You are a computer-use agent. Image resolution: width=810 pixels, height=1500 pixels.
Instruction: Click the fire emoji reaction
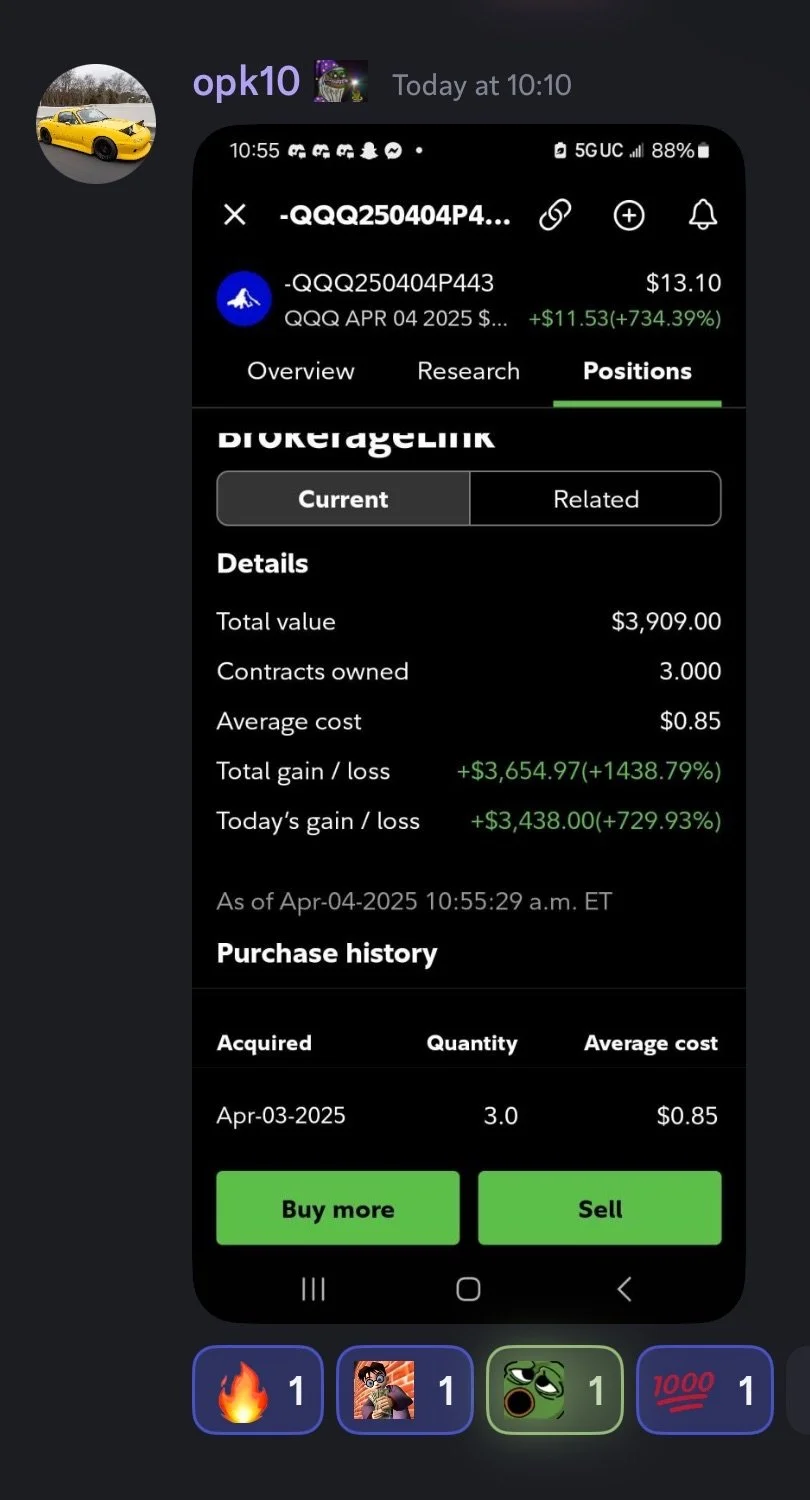pyautogui.click(x=258, y=1390)
